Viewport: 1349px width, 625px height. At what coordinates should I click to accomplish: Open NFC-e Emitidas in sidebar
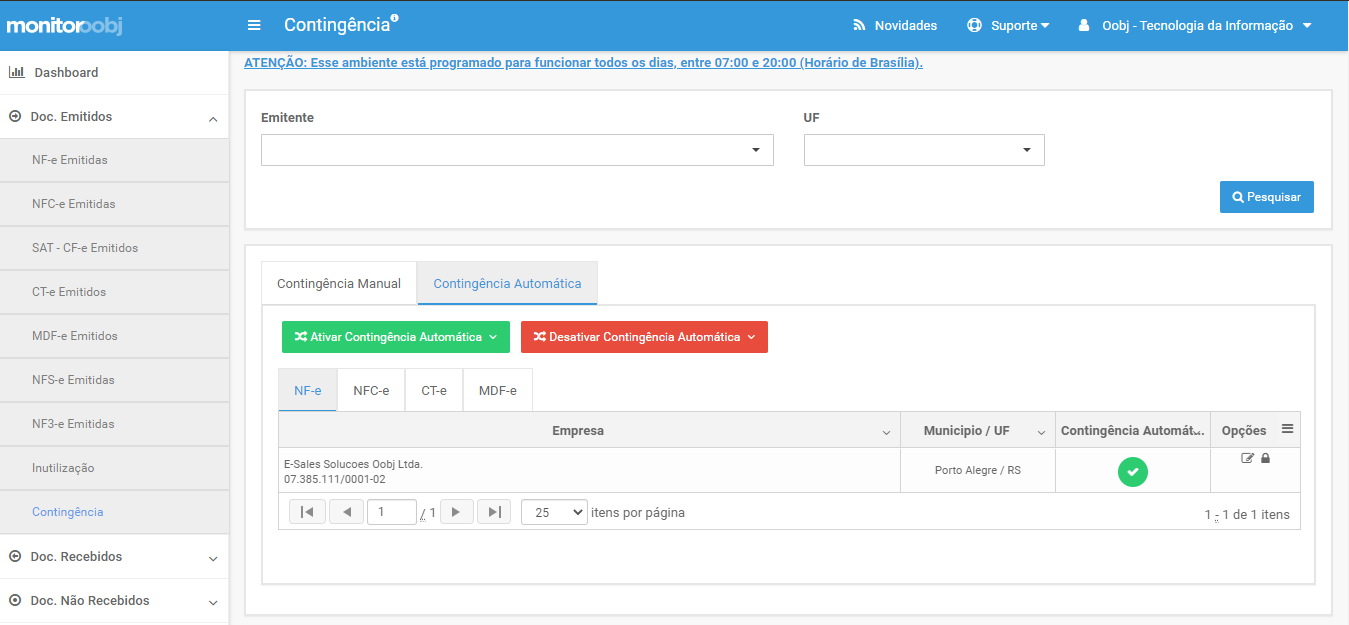(x=114, y=204)
